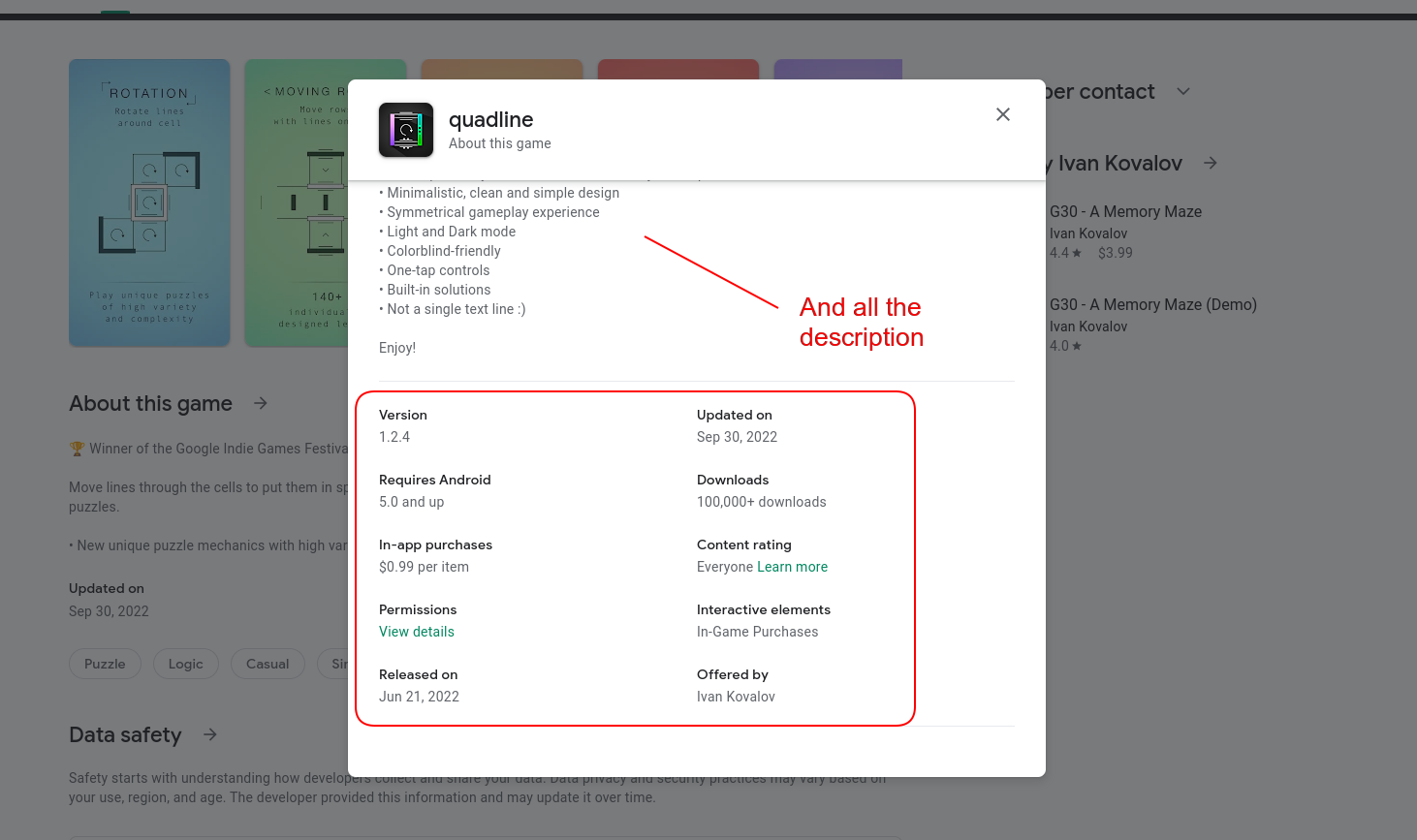Select the Logic tag chip
Image resolution: width=1417 pixels, height=840 pixels.
[x=185, y=664]
